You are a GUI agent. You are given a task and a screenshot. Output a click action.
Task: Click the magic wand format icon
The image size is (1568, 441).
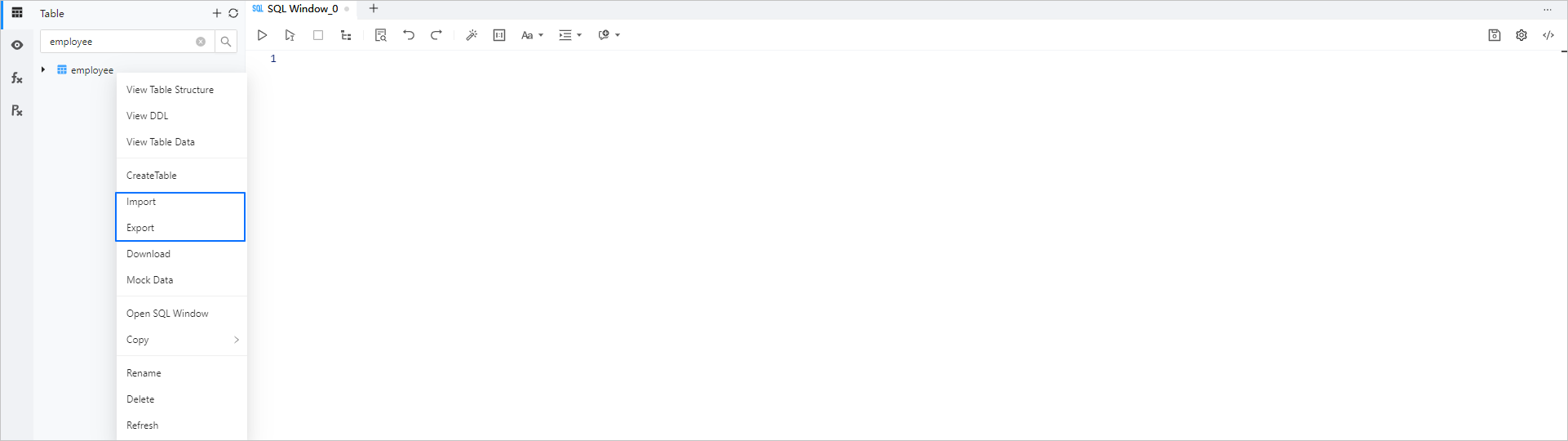[472, 35]
